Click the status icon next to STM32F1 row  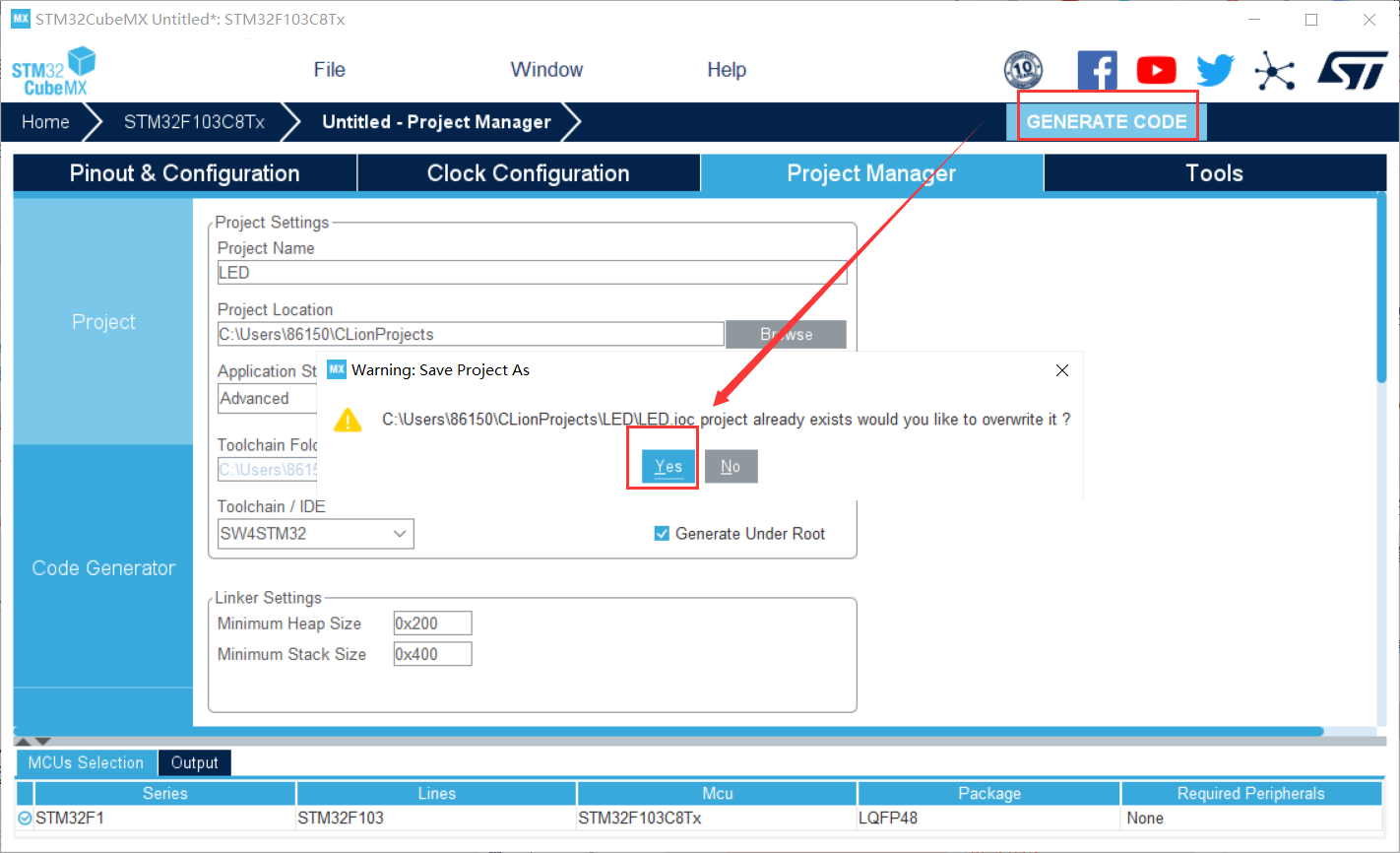pyautogui.click(x=25, y=818)
